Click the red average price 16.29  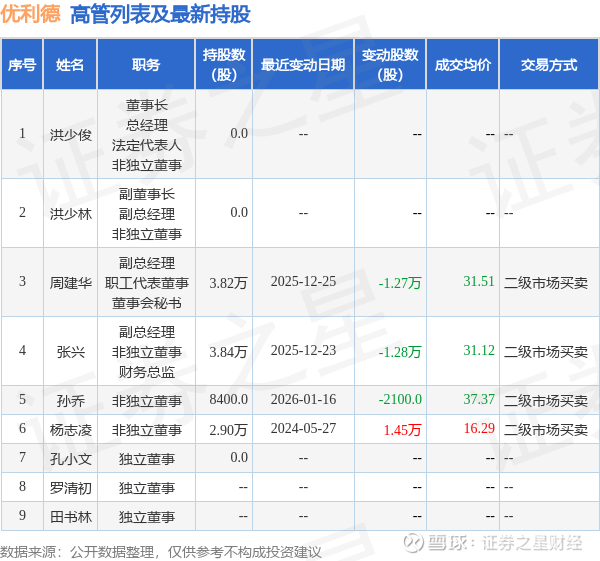(479, 428)
